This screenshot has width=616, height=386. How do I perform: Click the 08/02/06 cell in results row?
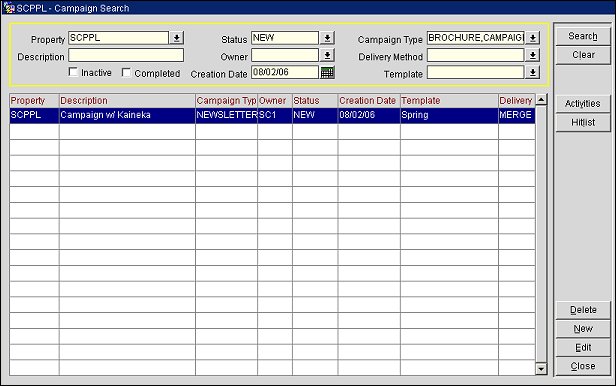pos(369,115)
